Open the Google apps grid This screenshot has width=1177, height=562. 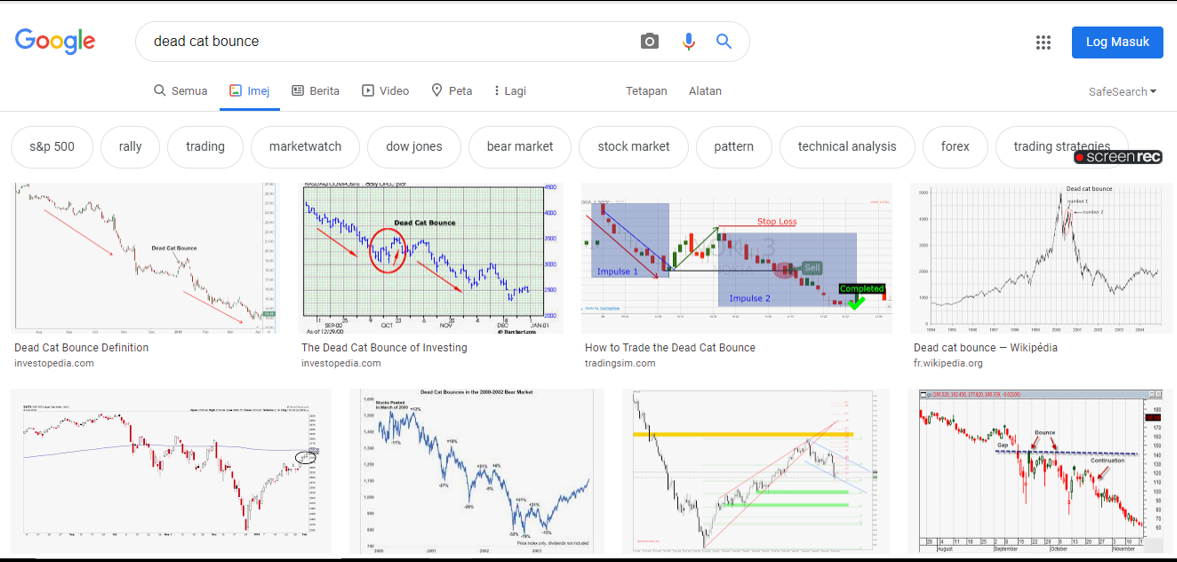tap(1043, 42)
